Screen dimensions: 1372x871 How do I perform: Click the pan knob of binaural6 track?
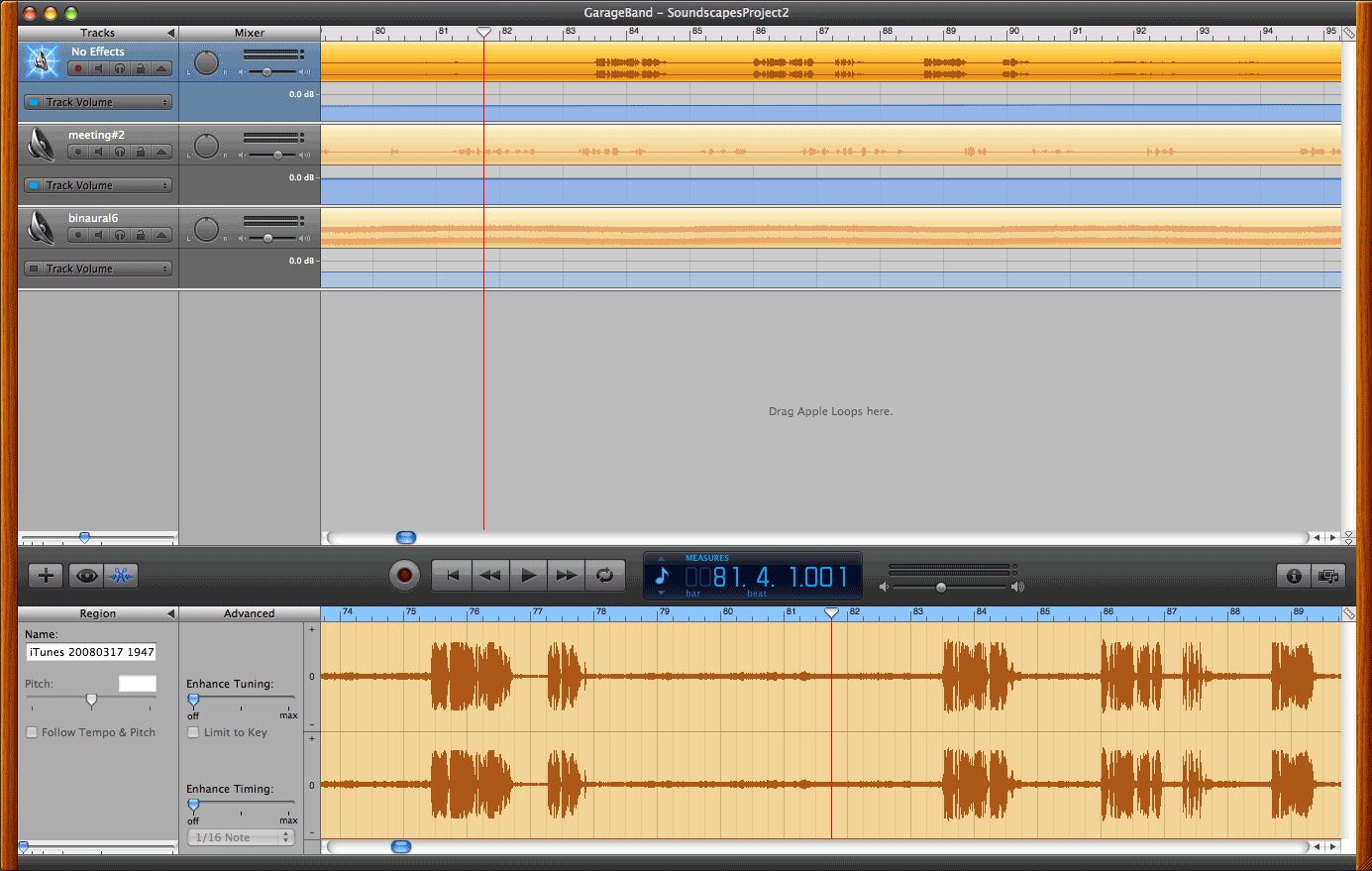pos(206,229)
